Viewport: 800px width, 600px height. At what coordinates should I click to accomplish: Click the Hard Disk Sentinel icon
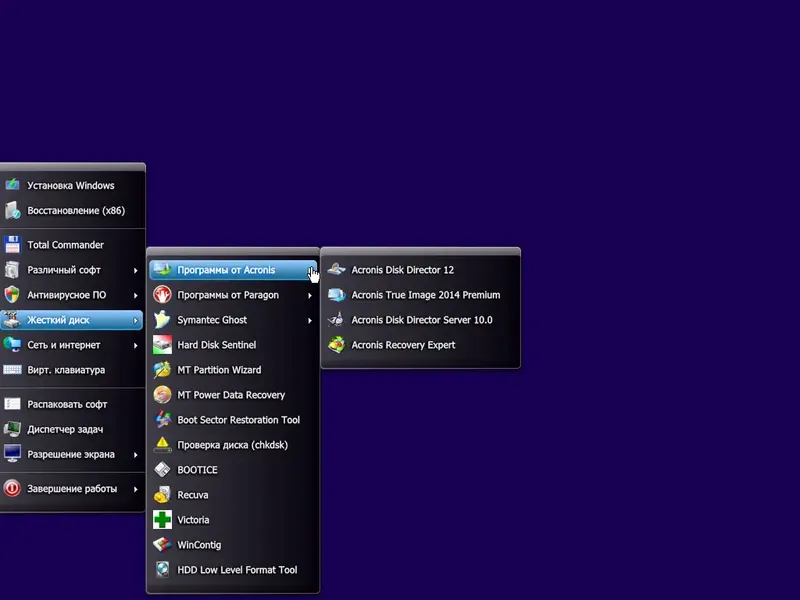pyautogui.click(x=162, y=345)
